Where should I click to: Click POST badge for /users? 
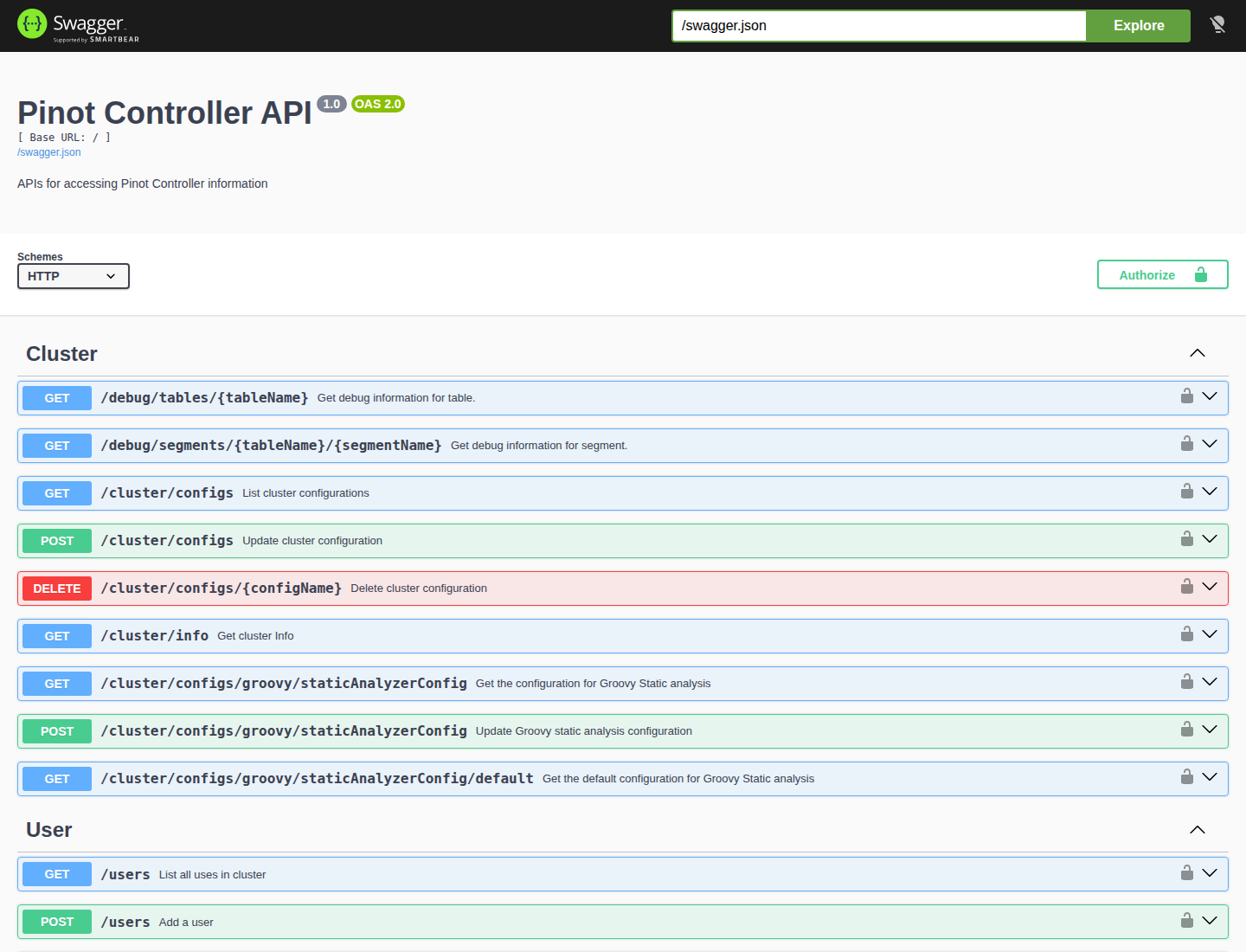(57, 922)
